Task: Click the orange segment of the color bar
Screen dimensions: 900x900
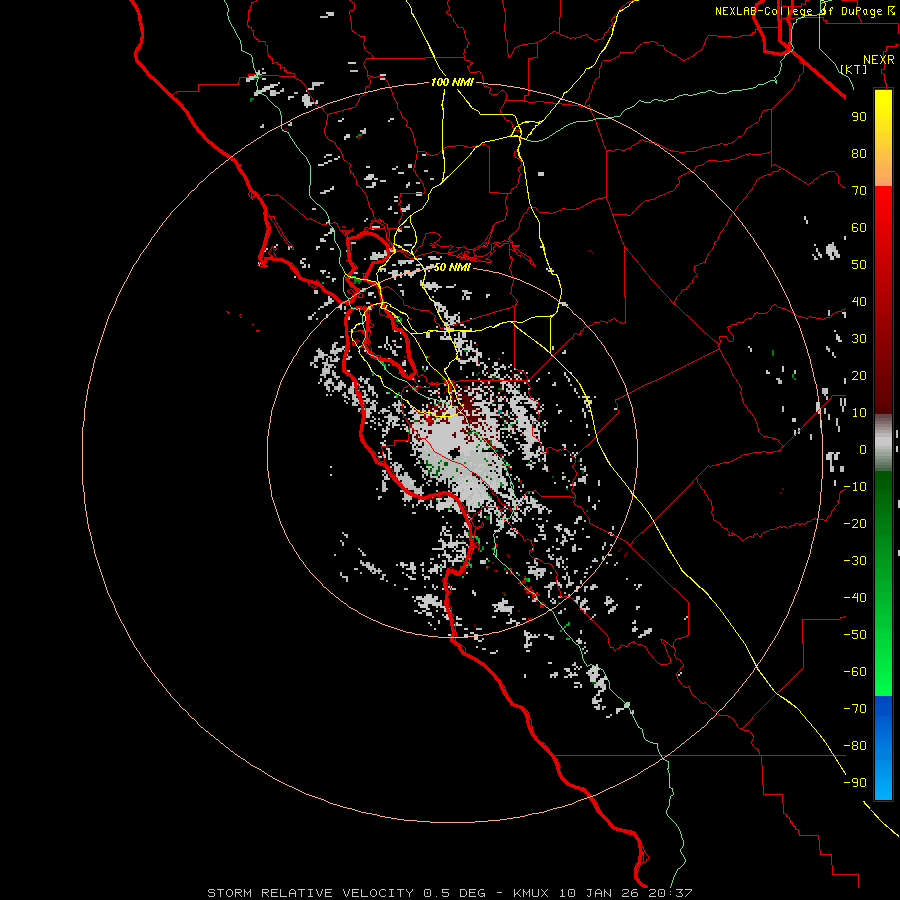Action: 883,170
